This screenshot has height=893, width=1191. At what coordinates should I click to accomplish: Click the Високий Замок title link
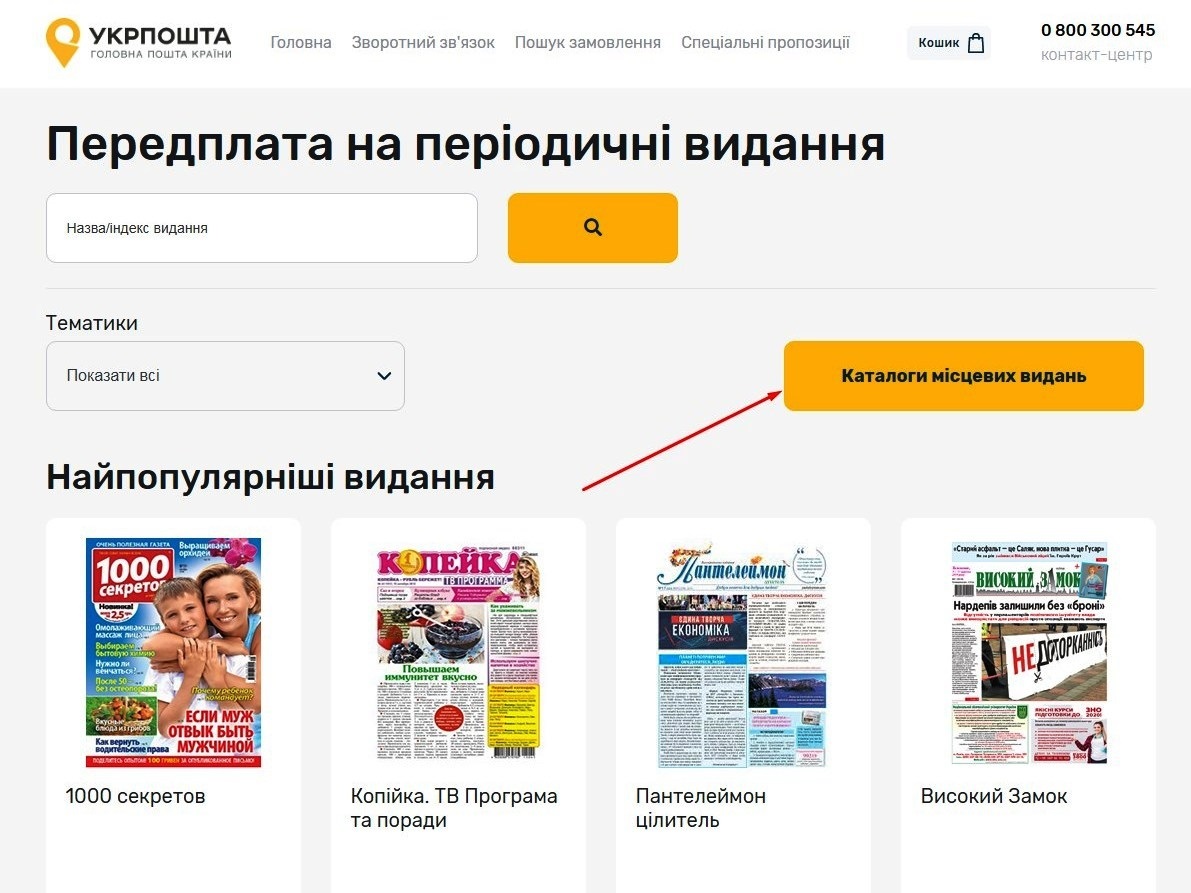(994, 796)
